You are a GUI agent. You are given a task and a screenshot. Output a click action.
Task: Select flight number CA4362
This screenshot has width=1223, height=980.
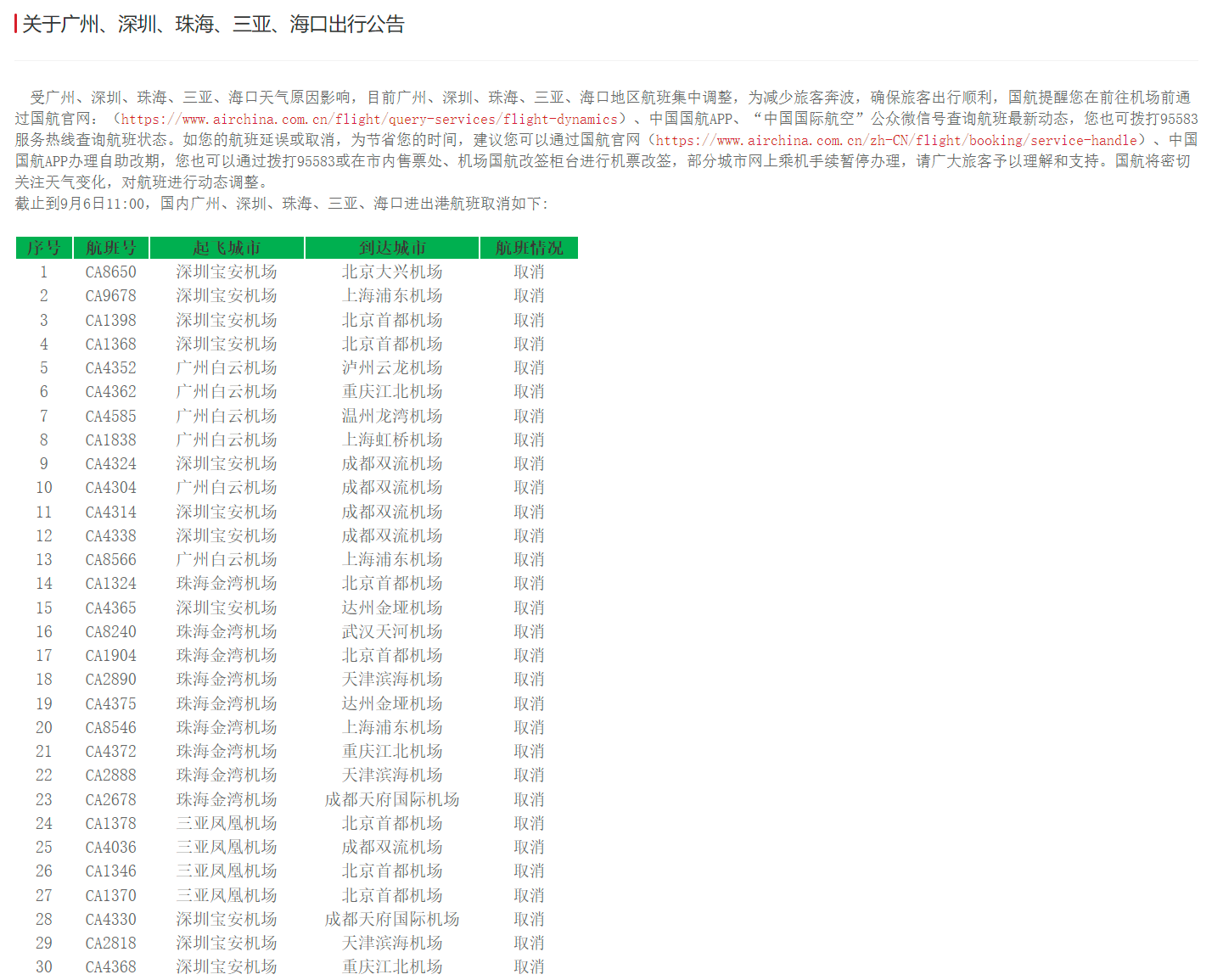(111, 392)
